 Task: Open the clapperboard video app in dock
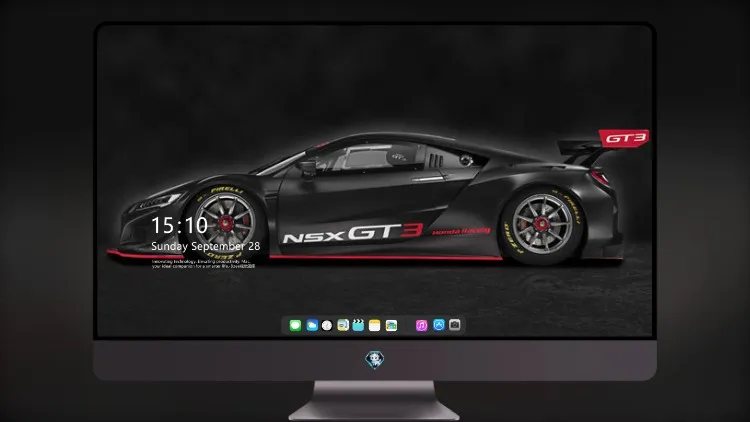point(358,325)
